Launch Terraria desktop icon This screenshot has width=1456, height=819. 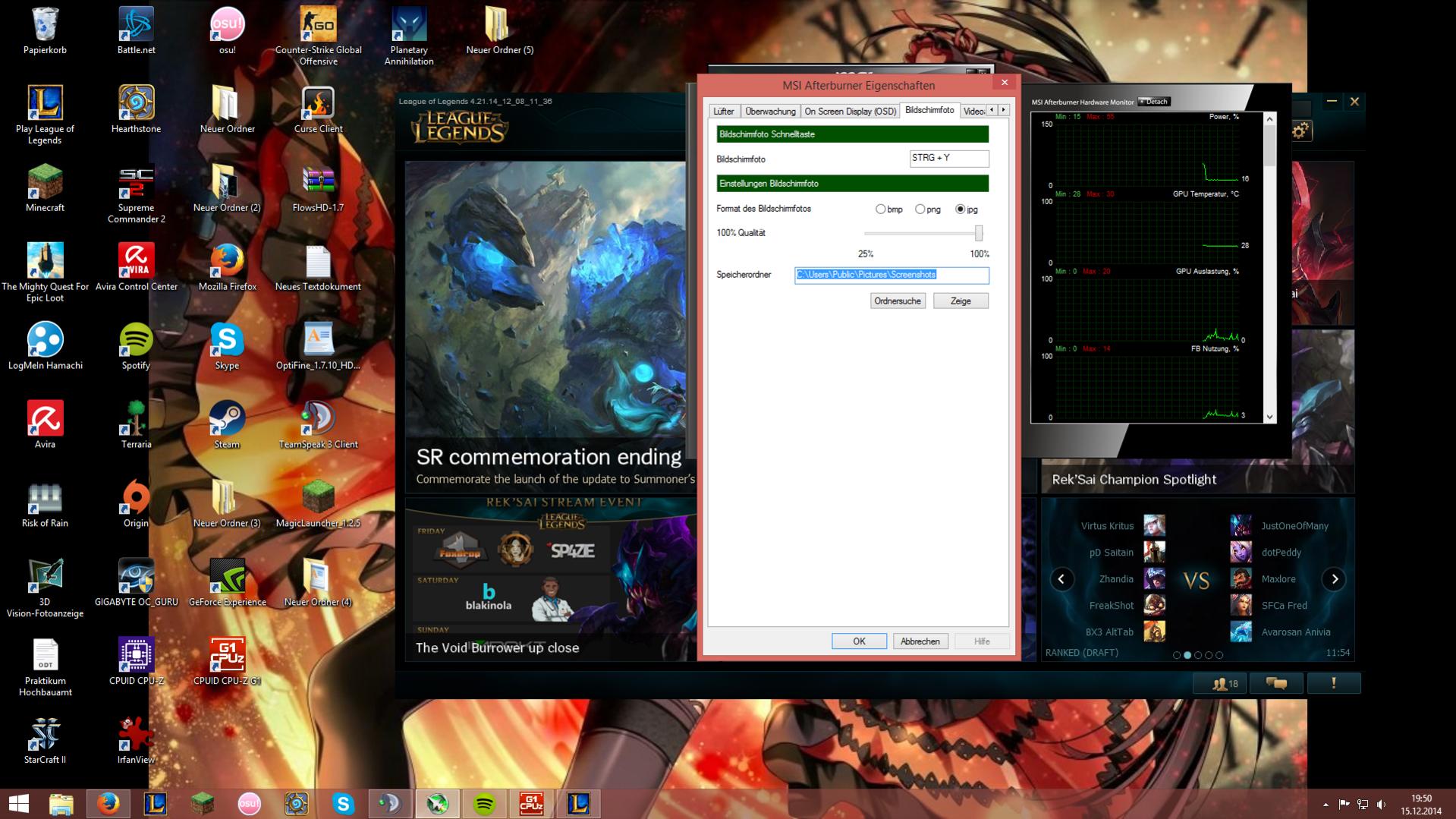click(x=136, y=426)
